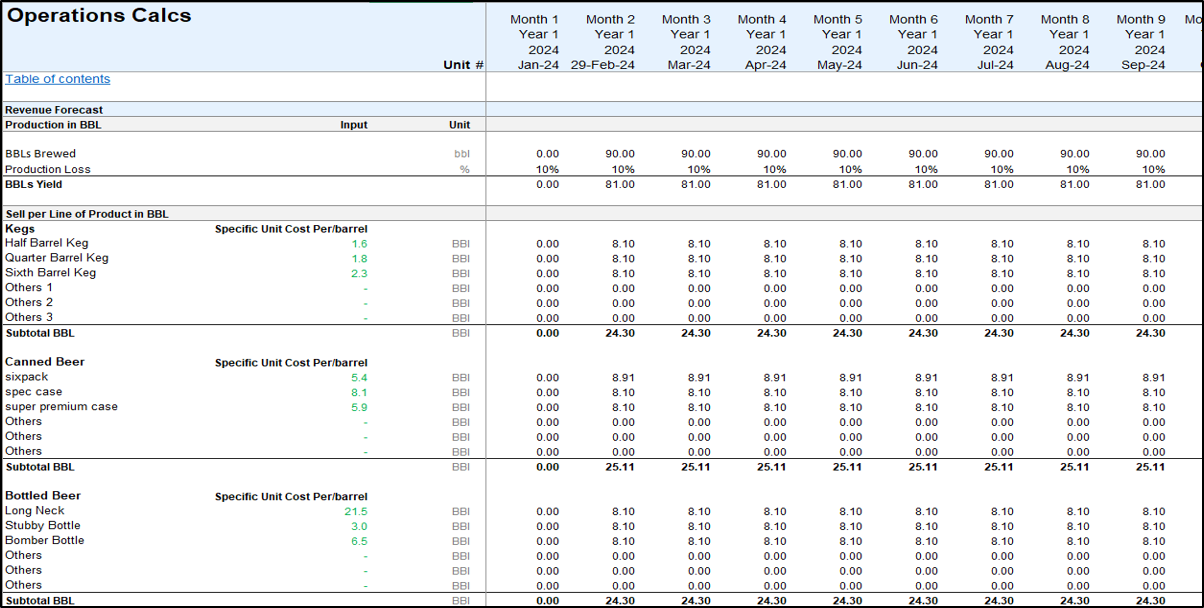The height and width of the screenshot is (608, 1204).
Task: Click the Half Barrel Keg cost input 1.6
Action: pos(359,244)
